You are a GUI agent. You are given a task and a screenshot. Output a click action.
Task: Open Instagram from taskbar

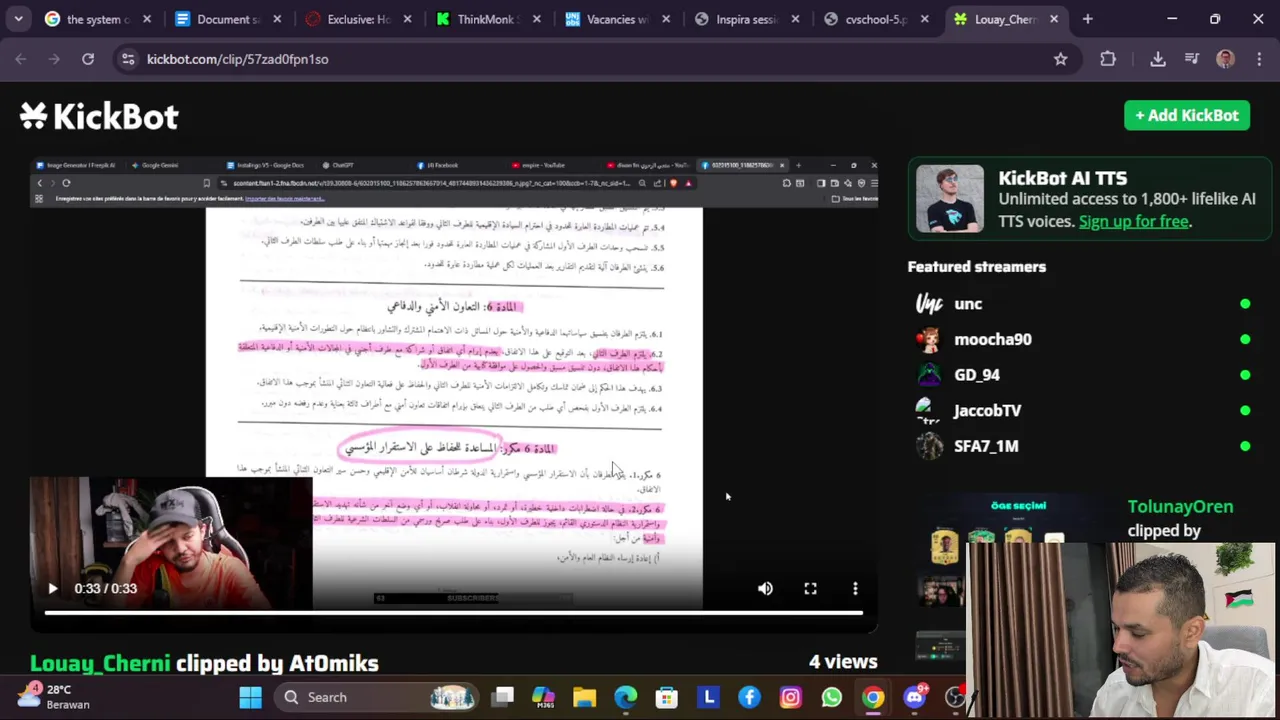point(790,697)
